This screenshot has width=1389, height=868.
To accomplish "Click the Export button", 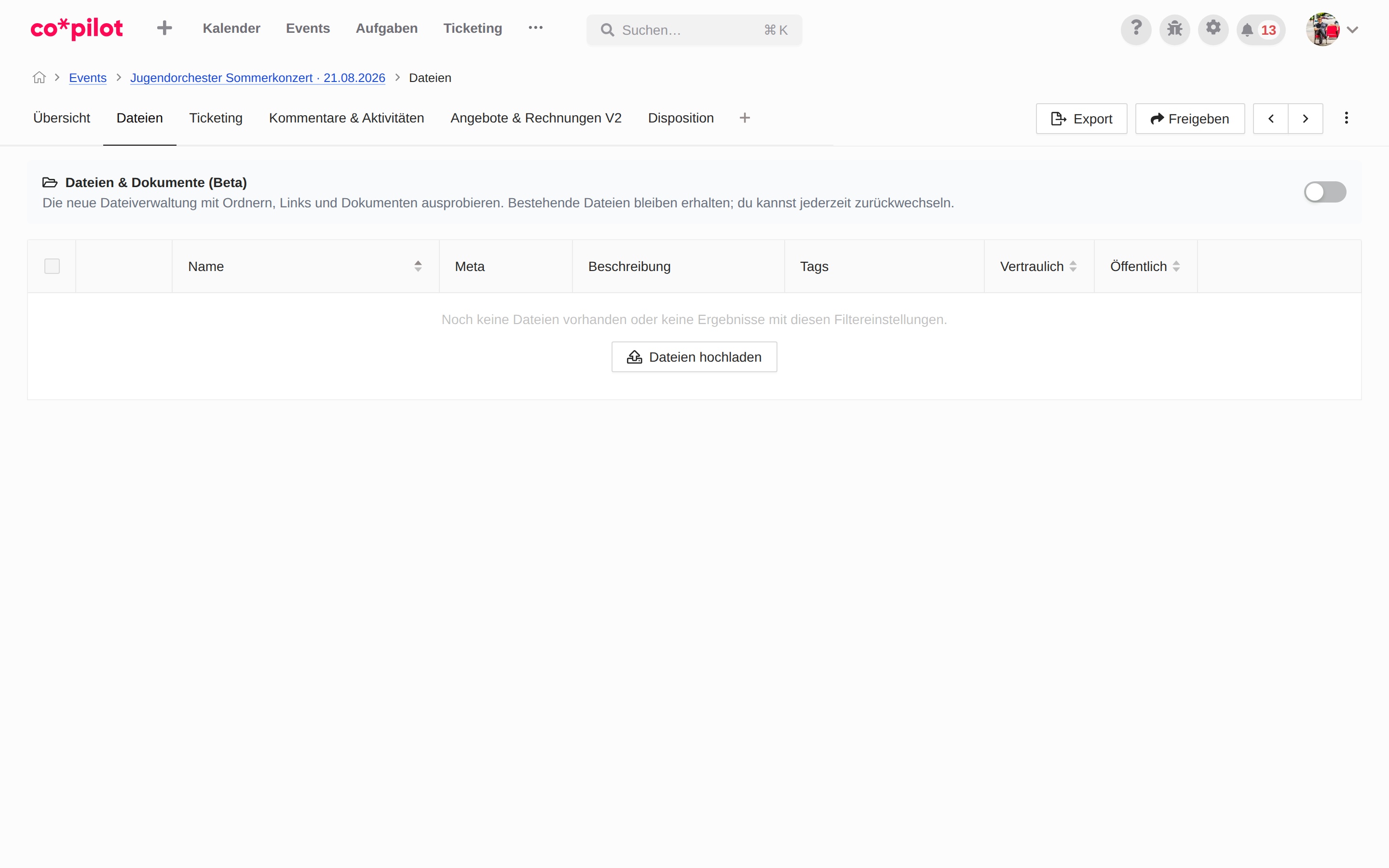I will click(1081, 119).
